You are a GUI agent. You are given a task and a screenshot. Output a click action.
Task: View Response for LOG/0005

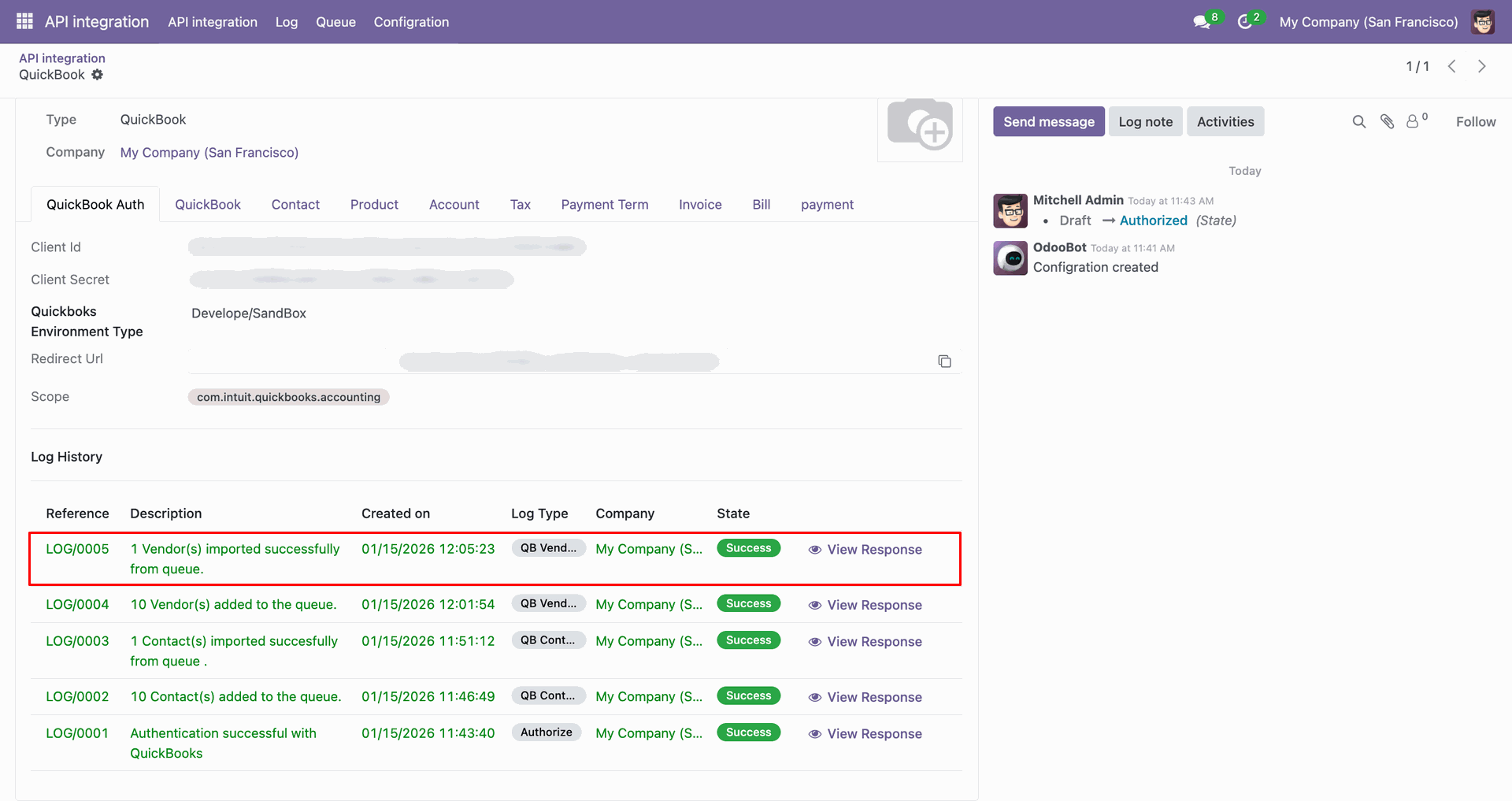[x=865, y=550]
